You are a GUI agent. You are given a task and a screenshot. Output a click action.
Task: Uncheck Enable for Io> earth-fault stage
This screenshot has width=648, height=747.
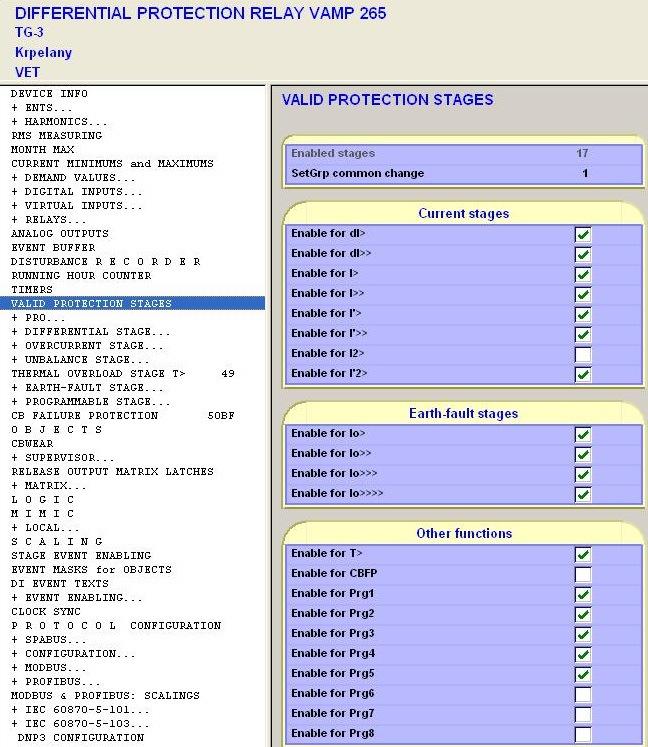coord(583,434)
